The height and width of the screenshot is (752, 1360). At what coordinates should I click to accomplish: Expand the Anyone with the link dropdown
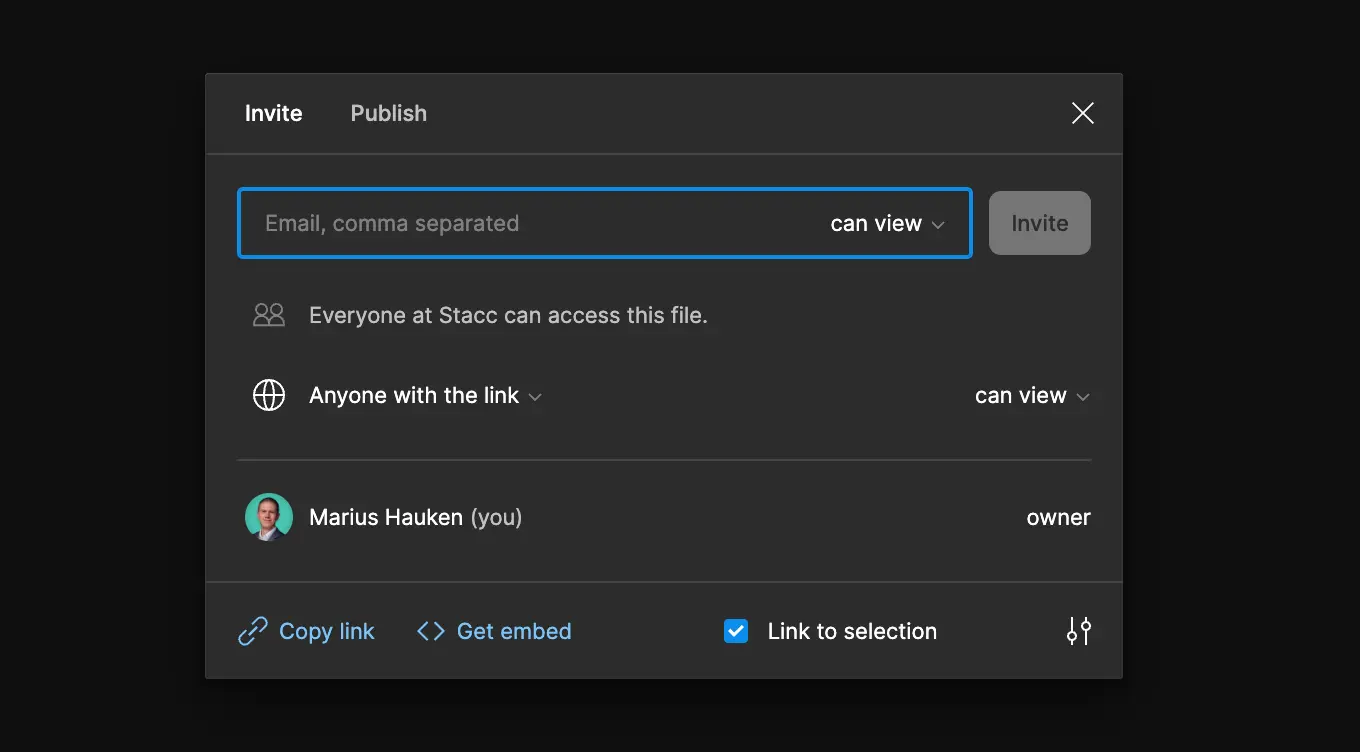click(425, 395)
